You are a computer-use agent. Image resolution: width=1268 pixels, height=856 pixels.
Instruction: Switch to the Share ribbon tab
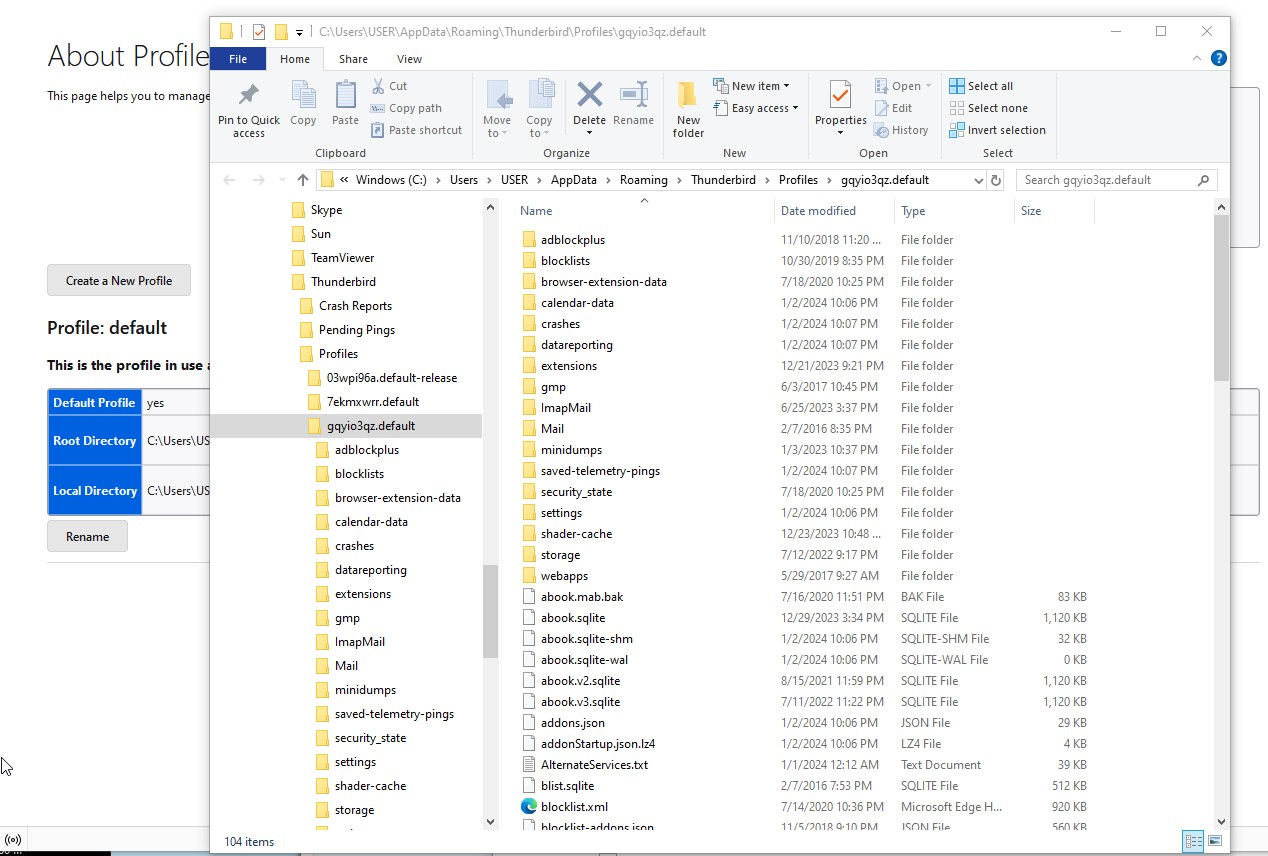point(353,59)
